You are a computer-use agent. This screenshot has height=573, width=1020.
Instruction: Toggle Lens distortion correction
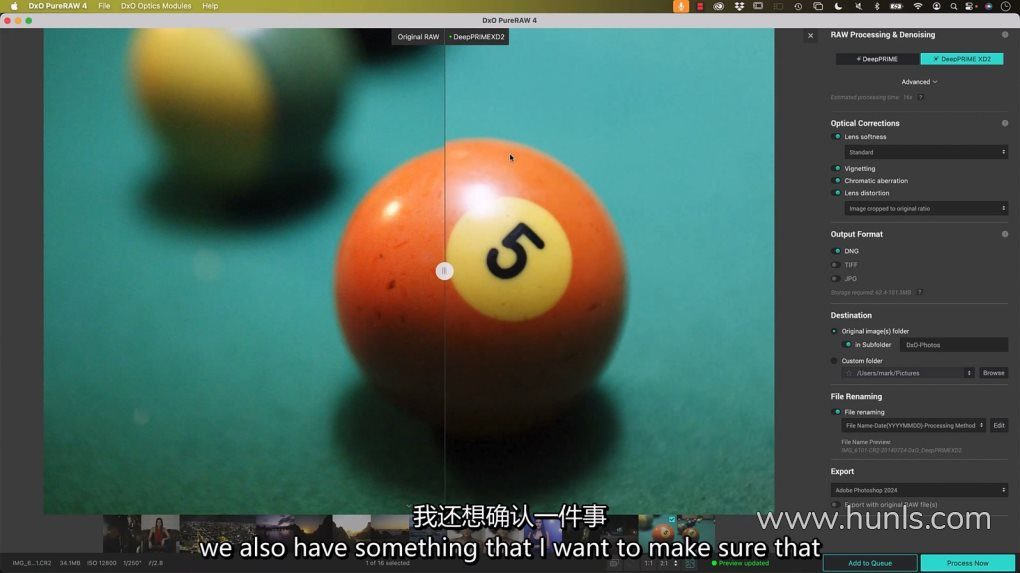tap(837, 193)
